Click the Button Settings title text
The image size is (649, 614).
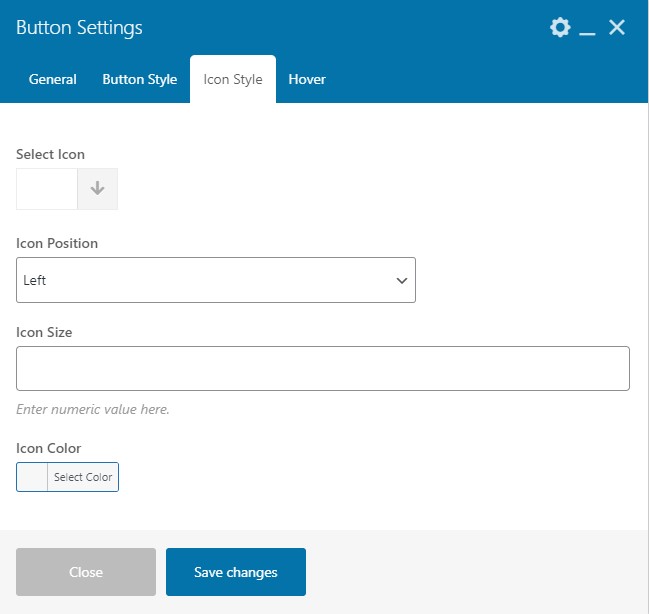pos(79,28)
